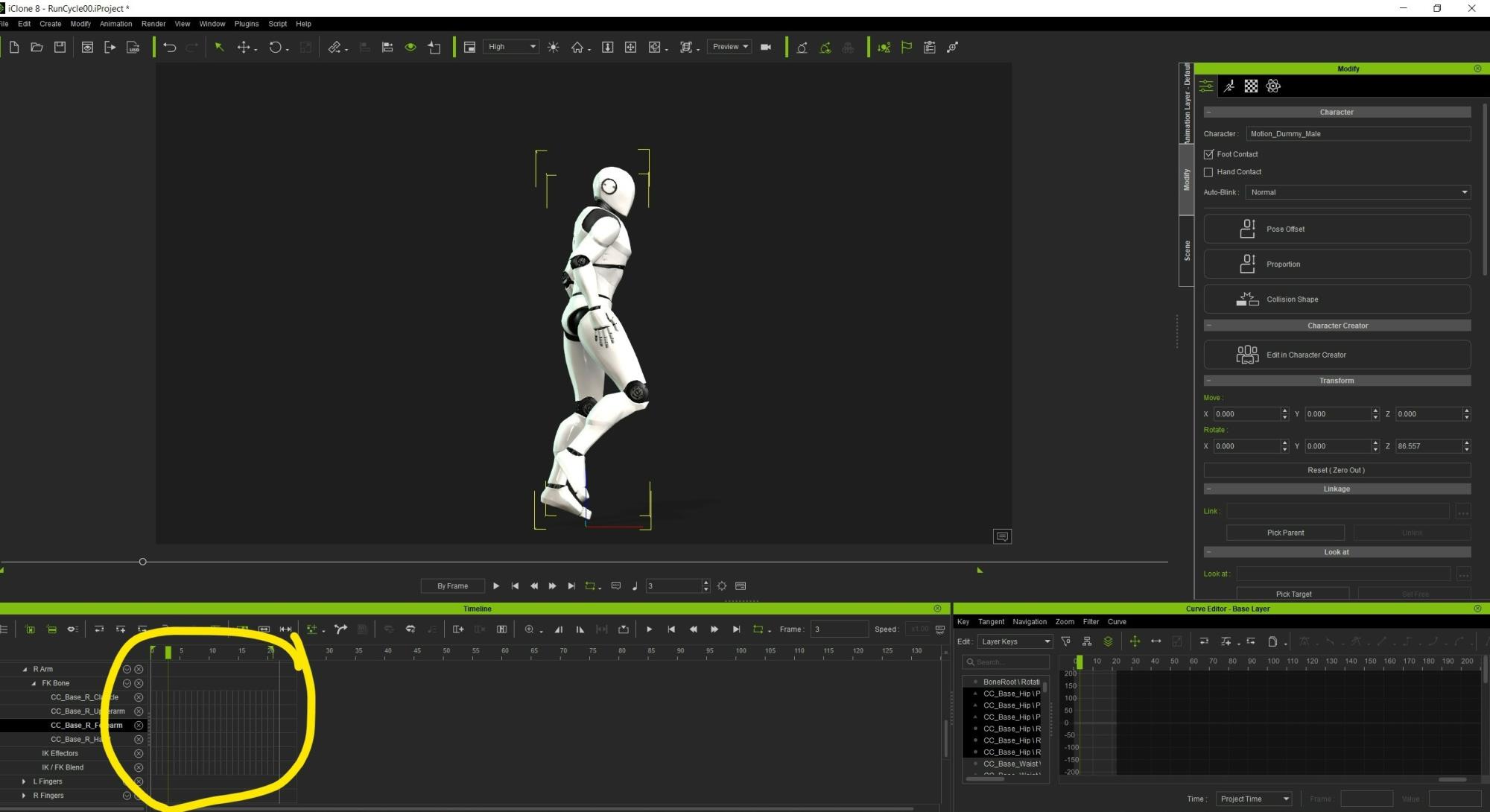This screenshot has height=812, width=1490.
Task: Click the Pick Target button
Action: tap(1293, 594)
